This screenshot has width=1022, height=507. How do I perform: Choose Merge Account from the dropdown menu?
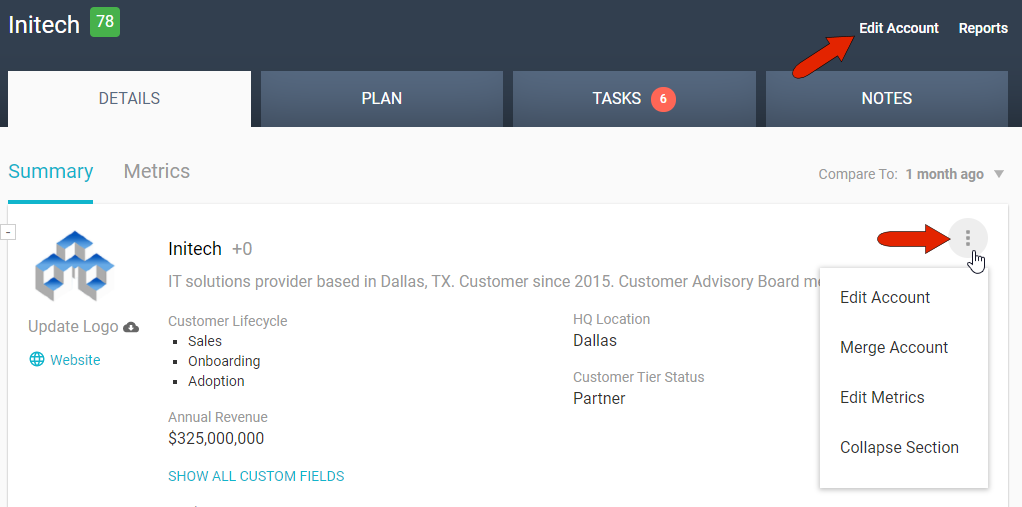coord(893,347)
